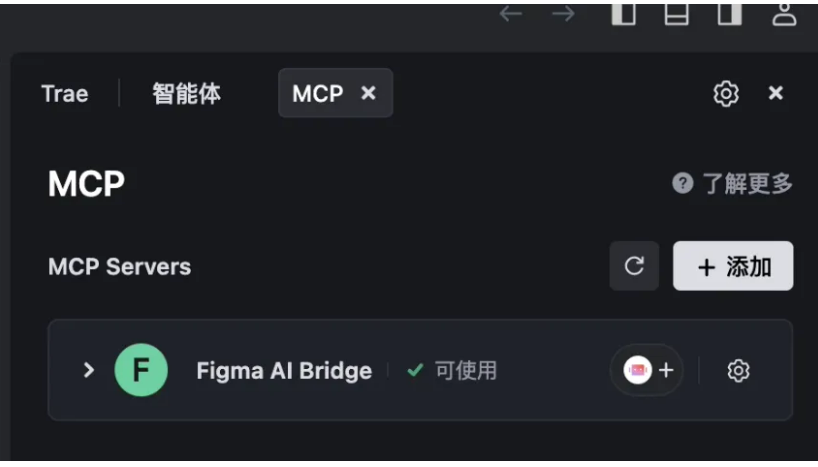
Task: Open settings gear beside panel close
Action: point(726,94)
